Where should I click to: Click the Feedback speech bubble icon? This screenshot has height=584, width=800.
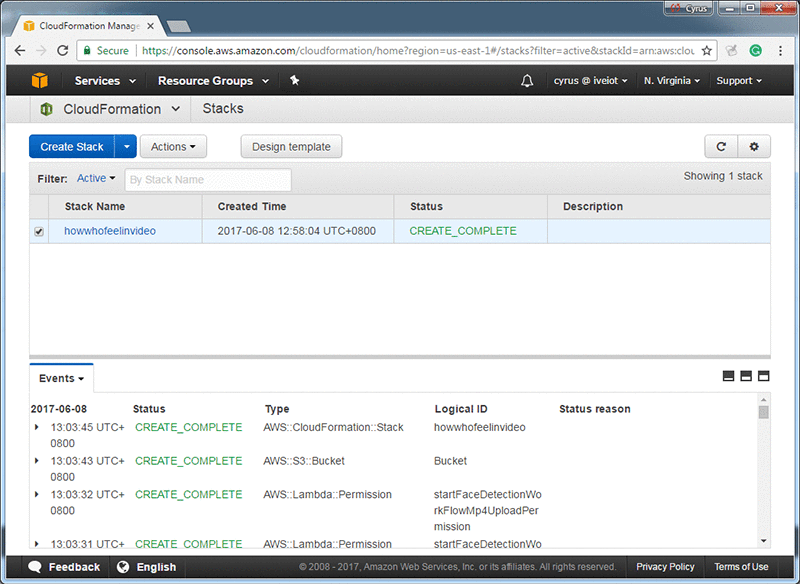click(x=35, y=567)
